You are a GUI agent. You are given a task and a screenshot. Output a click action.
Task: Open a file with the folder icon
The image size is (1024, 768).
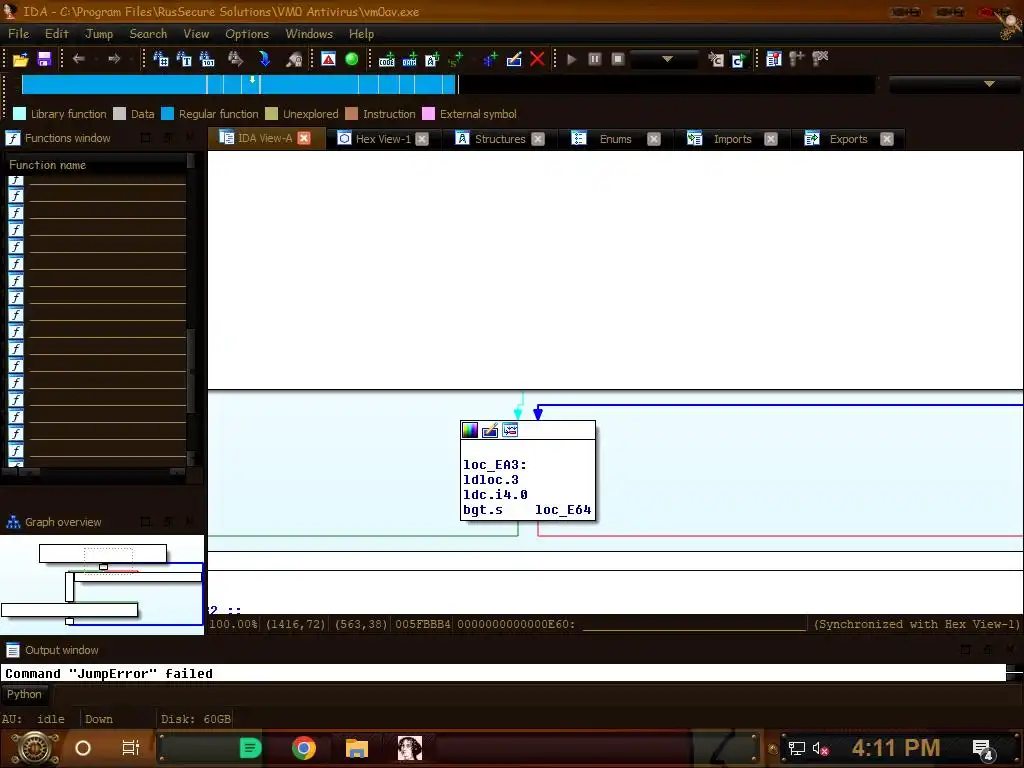click(x=21, y=59)
